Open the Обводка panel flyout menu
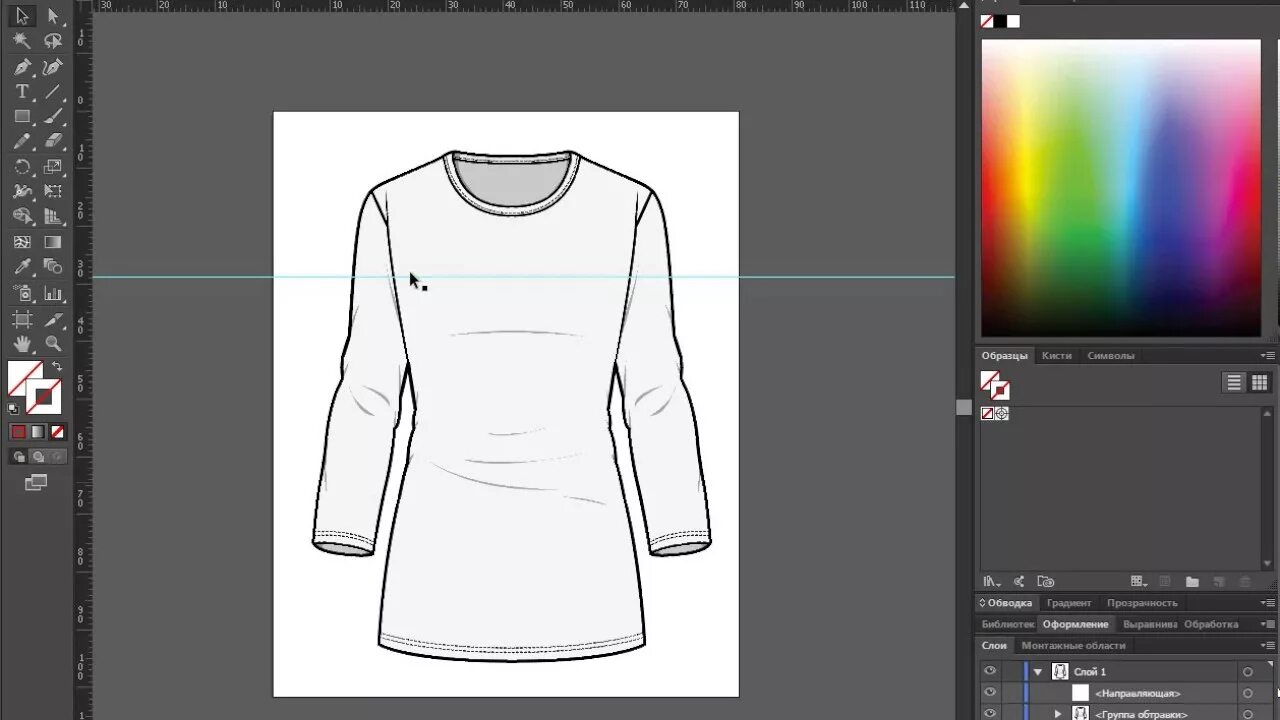The height and width of the screenshot is (720, 1280). 1268,603
